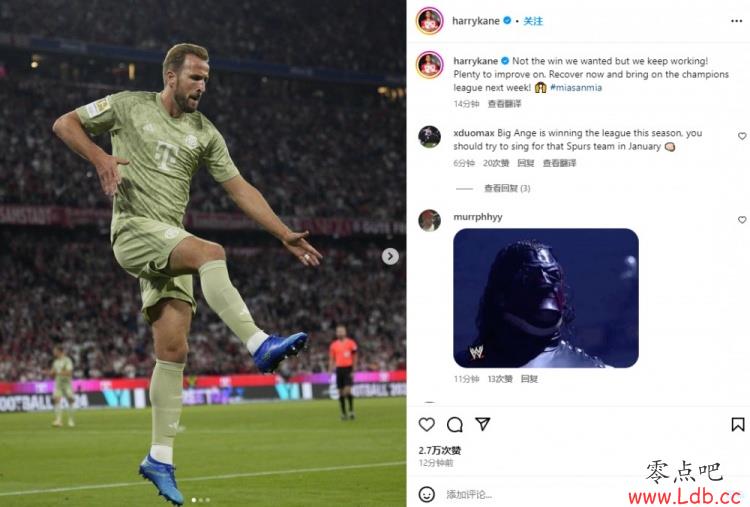Open xduomax's profile avatar
The width and height of the screenshot is (750, 507).
coord(430,137)
